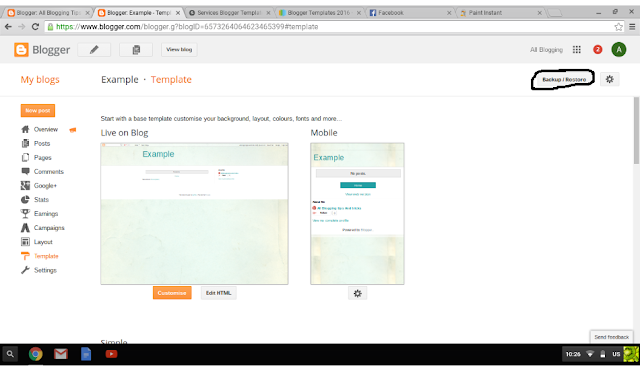The height and width of the screenshot is (371, 640).
Task: Open the taskbar search launcher
Action: click(x=10, y=354)
